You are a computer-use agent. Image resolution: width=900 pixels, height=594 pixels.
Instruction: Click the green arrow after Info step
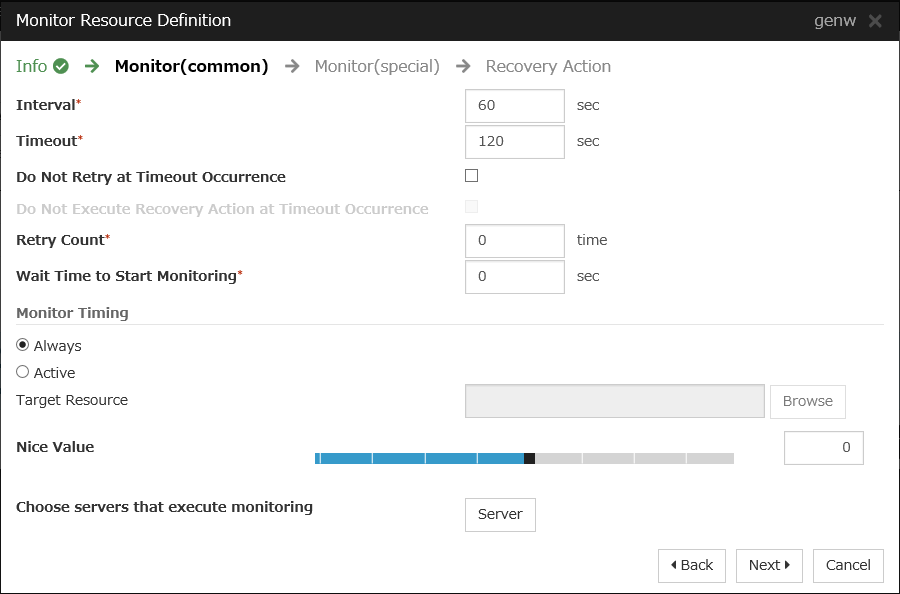click(92, 66)
